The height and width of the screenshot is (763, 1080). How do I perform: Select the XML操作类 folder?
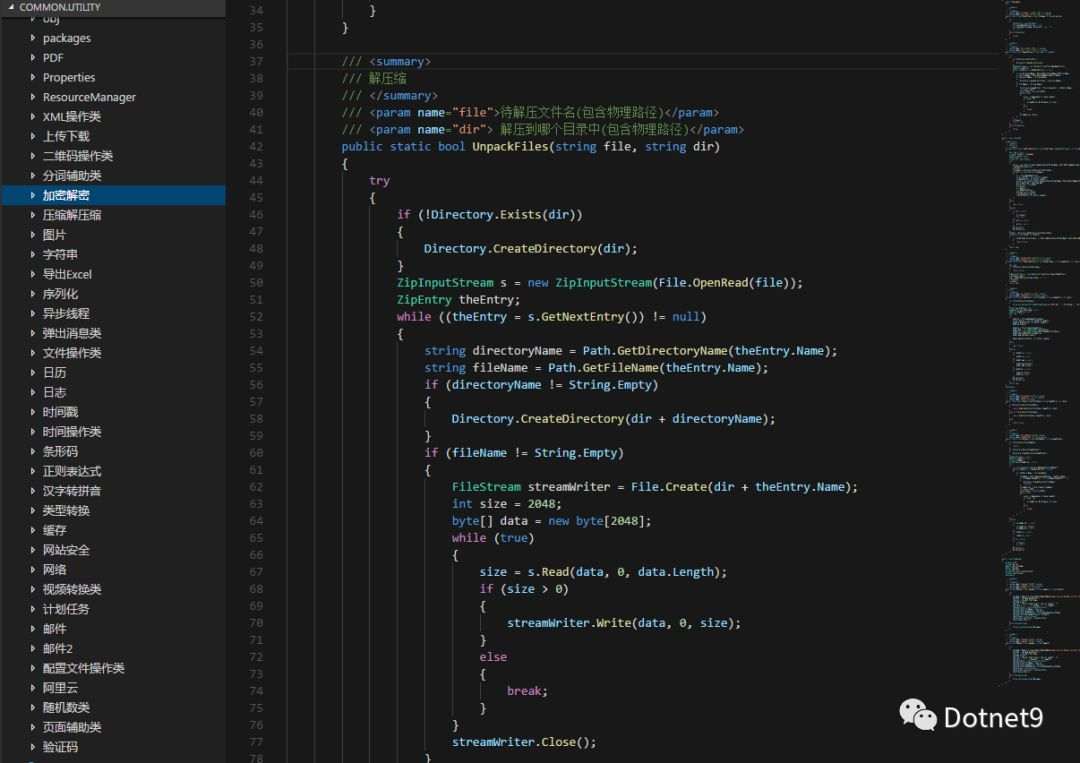(72, 117)
